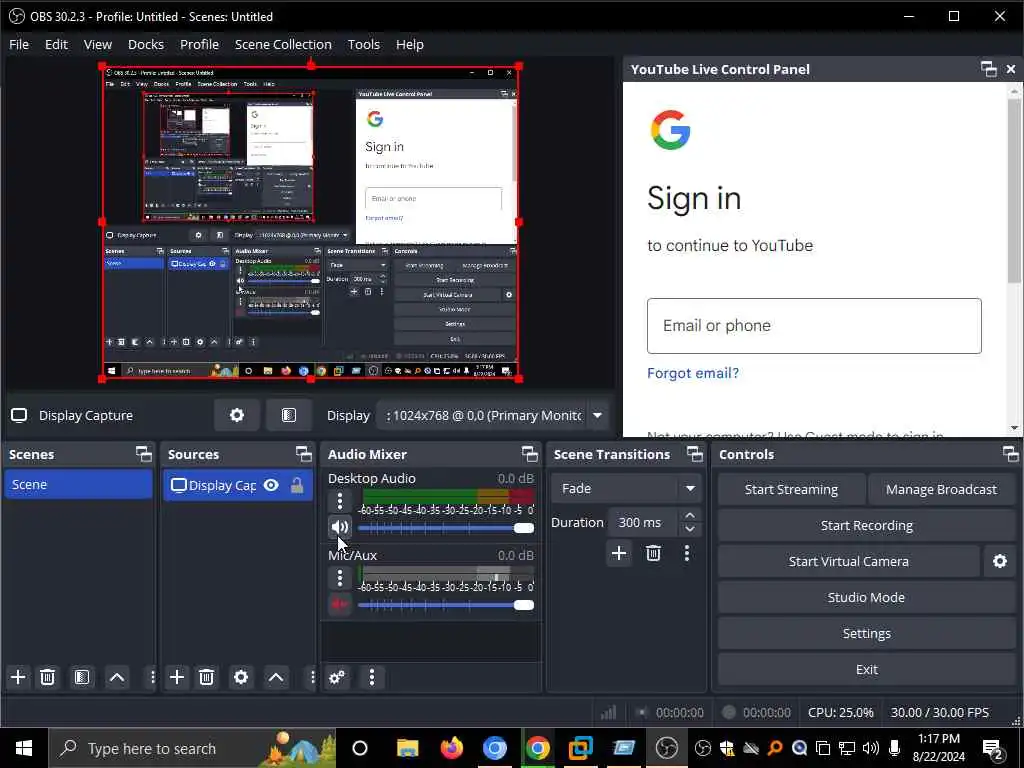Click Manage Broadcast button
The image size is (1024, 768).
coord(941,489)
